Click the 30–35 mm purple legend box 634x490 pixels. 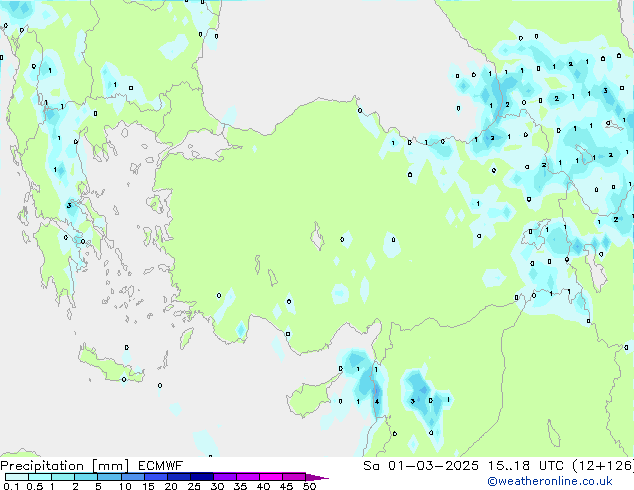pyautogui.click(x=224, y=477)
